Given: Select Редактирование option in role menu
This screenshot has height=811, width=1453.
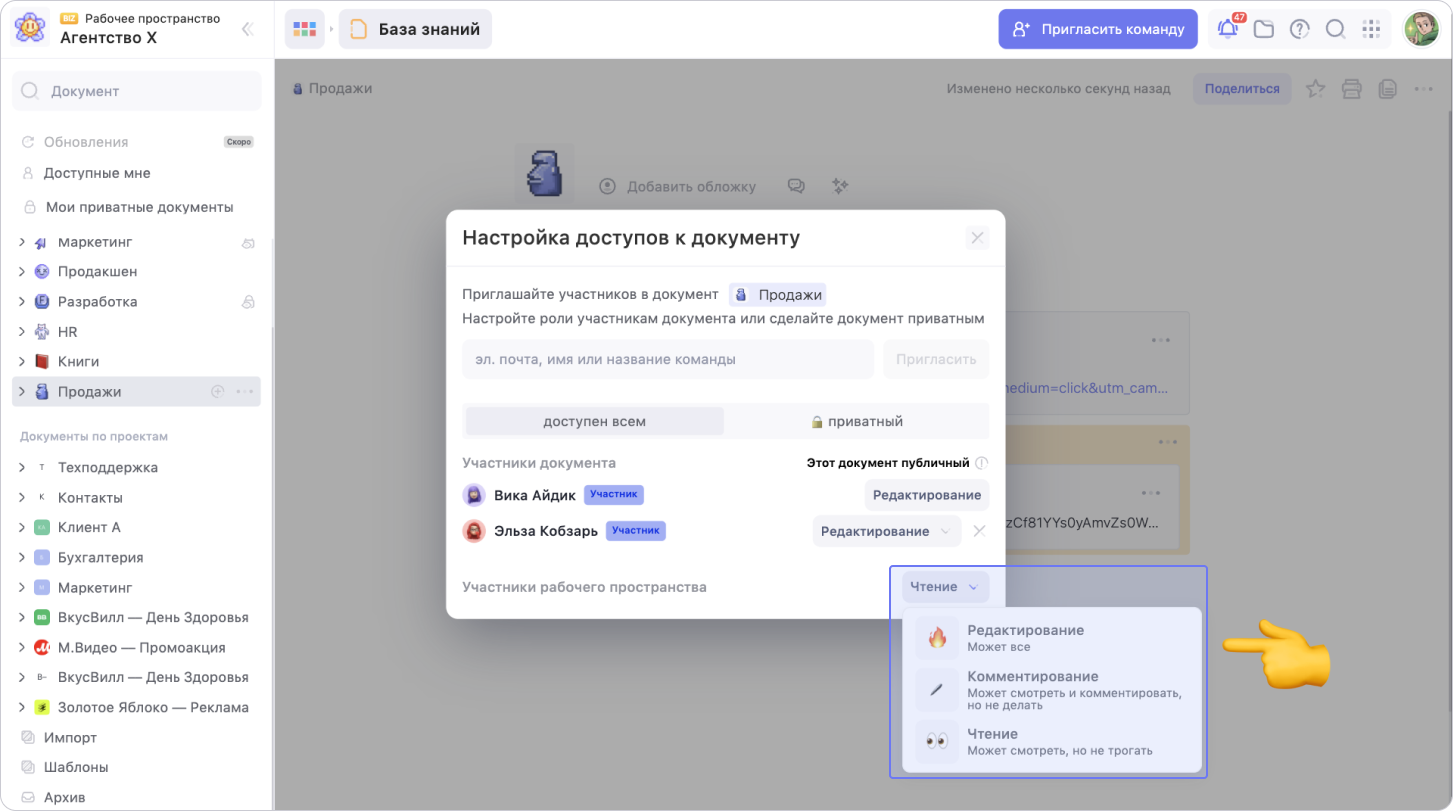Looking at the screenshot, I should coord(1052,638).
